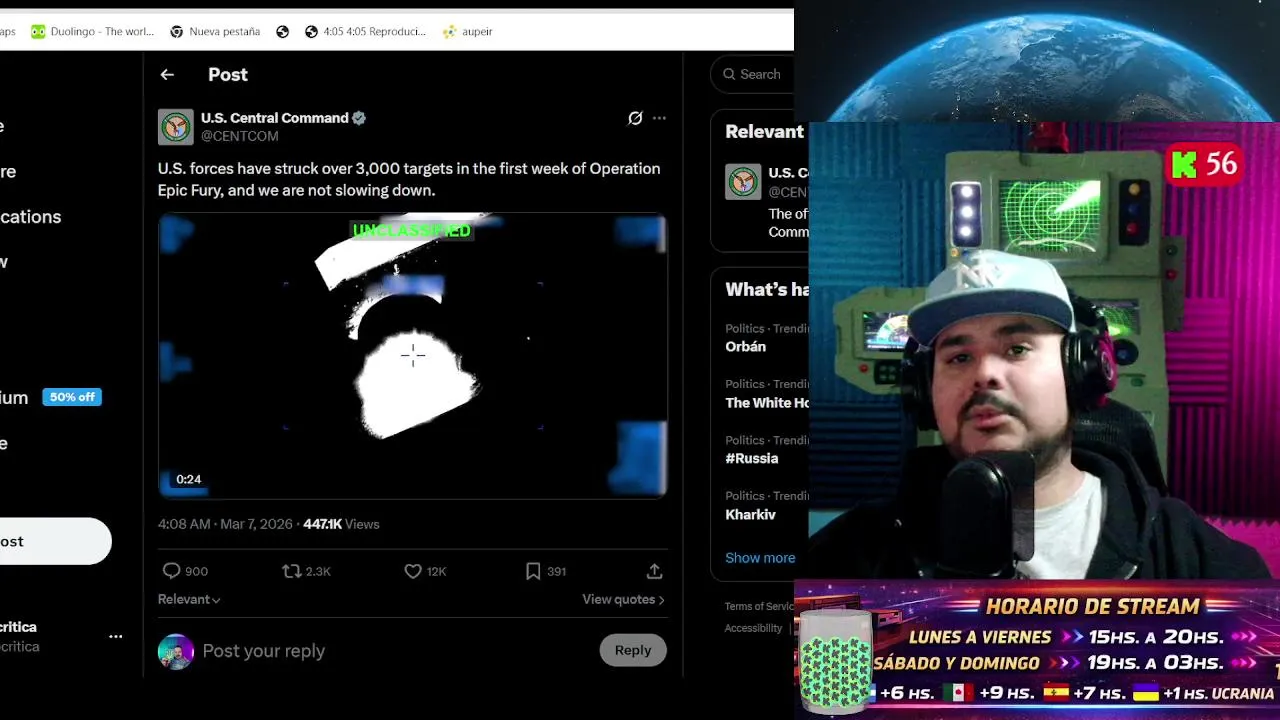Go back using the Post back arrow
1280x720 pixels.
(167, 75)
